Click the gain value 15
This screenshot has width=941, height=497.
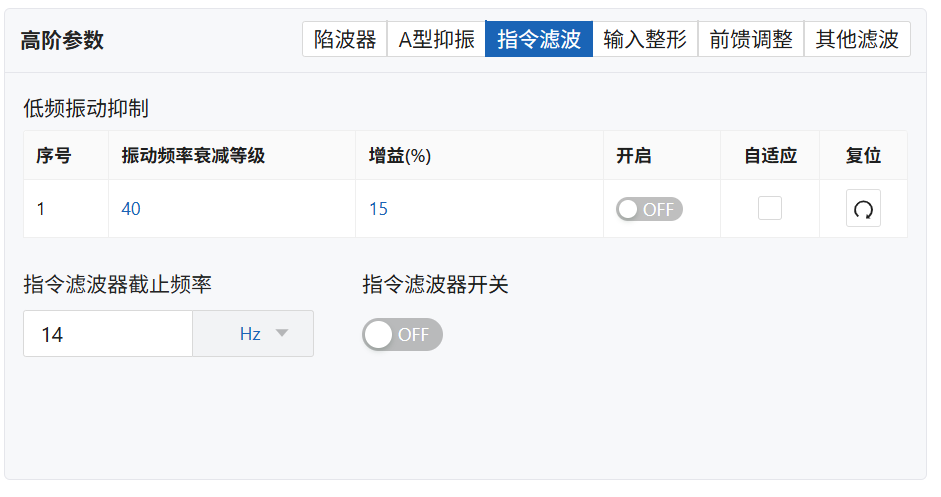378,209
